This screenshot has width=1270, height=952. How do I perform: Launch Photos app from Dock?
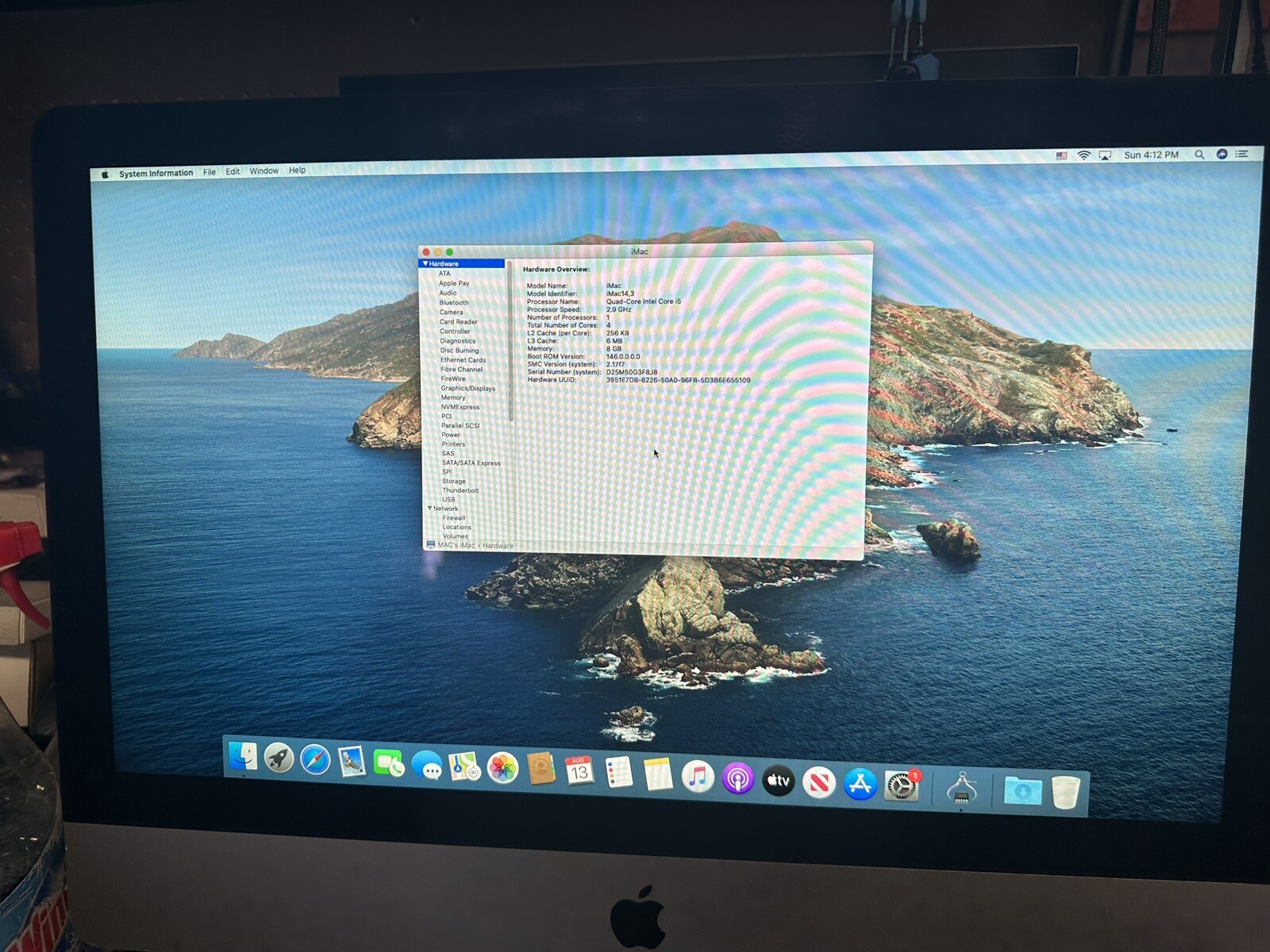pyautogui.click(x=502, y=769)
